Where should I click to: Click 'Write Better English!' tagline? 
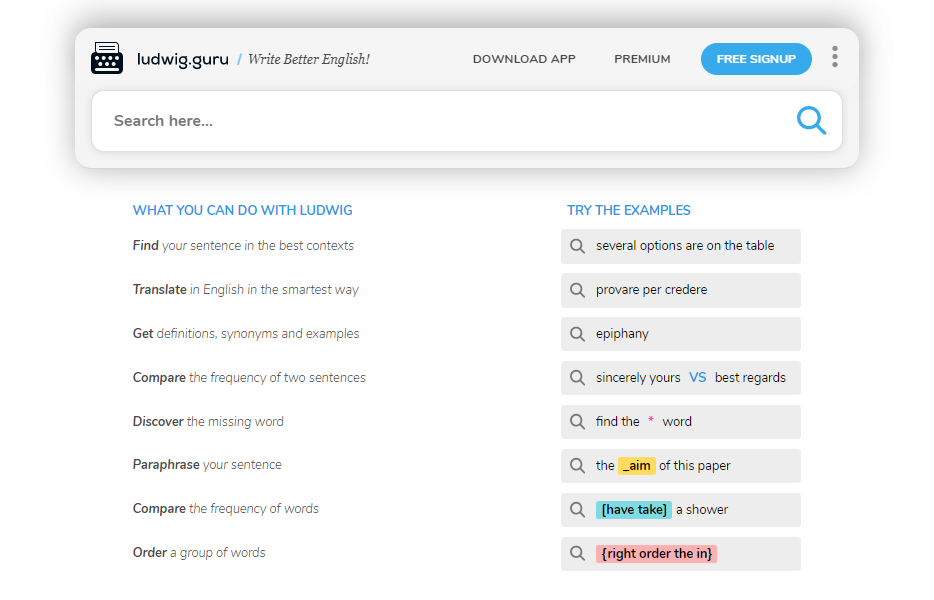pyautogui.click(x=309, y=59)
